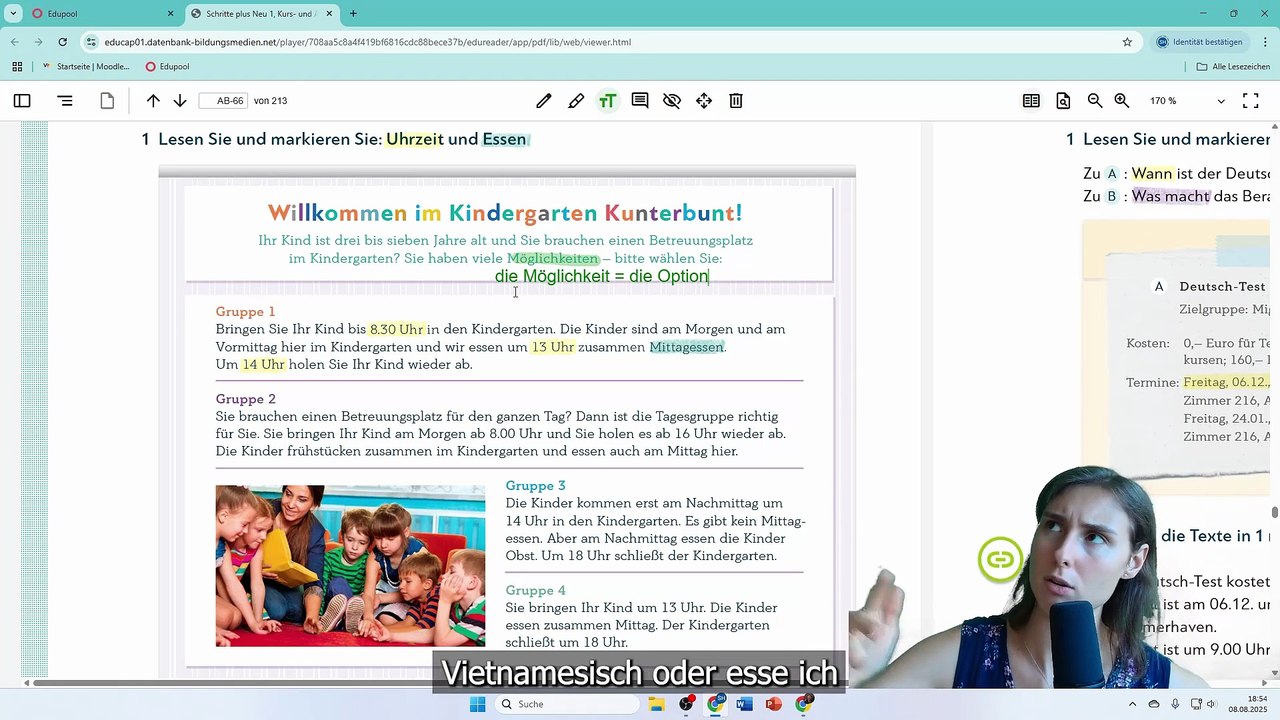Switch to two-page book view
Screen dimensions: 1280x720
[x=1031, y=101]
